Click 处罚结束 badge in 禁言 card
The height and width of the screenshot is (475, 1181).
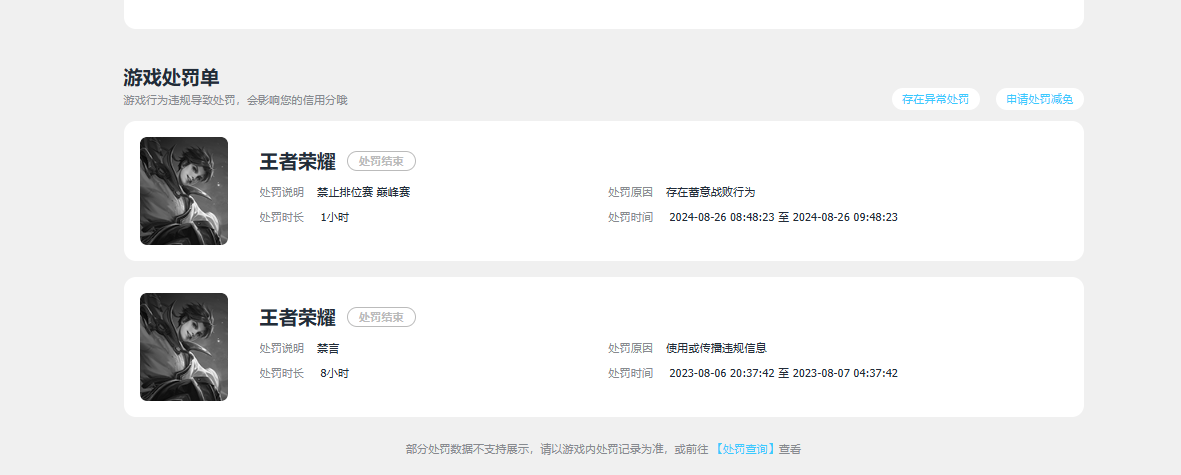click(x=381, y=317)
